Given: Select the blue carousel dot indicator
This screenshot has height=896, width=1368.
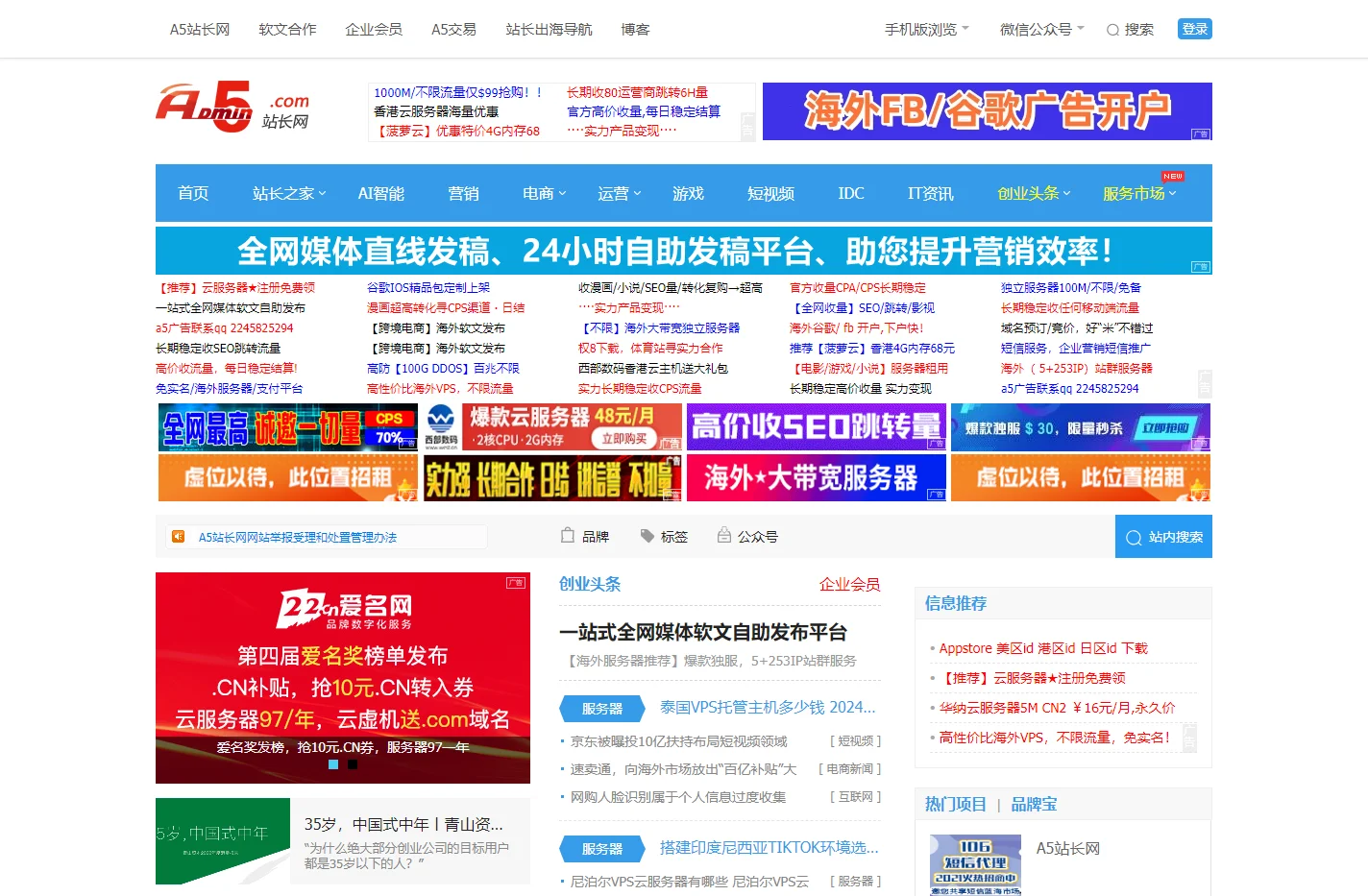Looking at the screenshot, I should (x=333, y=764).
